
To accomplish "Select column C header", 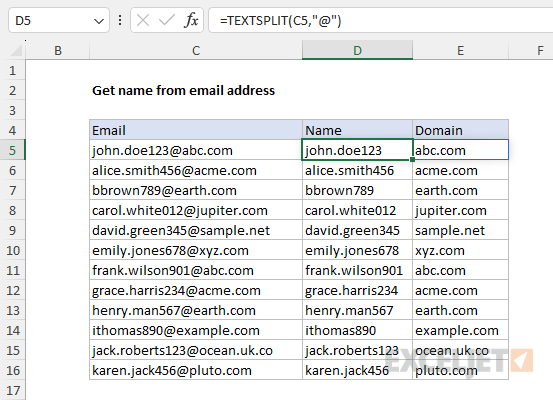I will (196, 50).
